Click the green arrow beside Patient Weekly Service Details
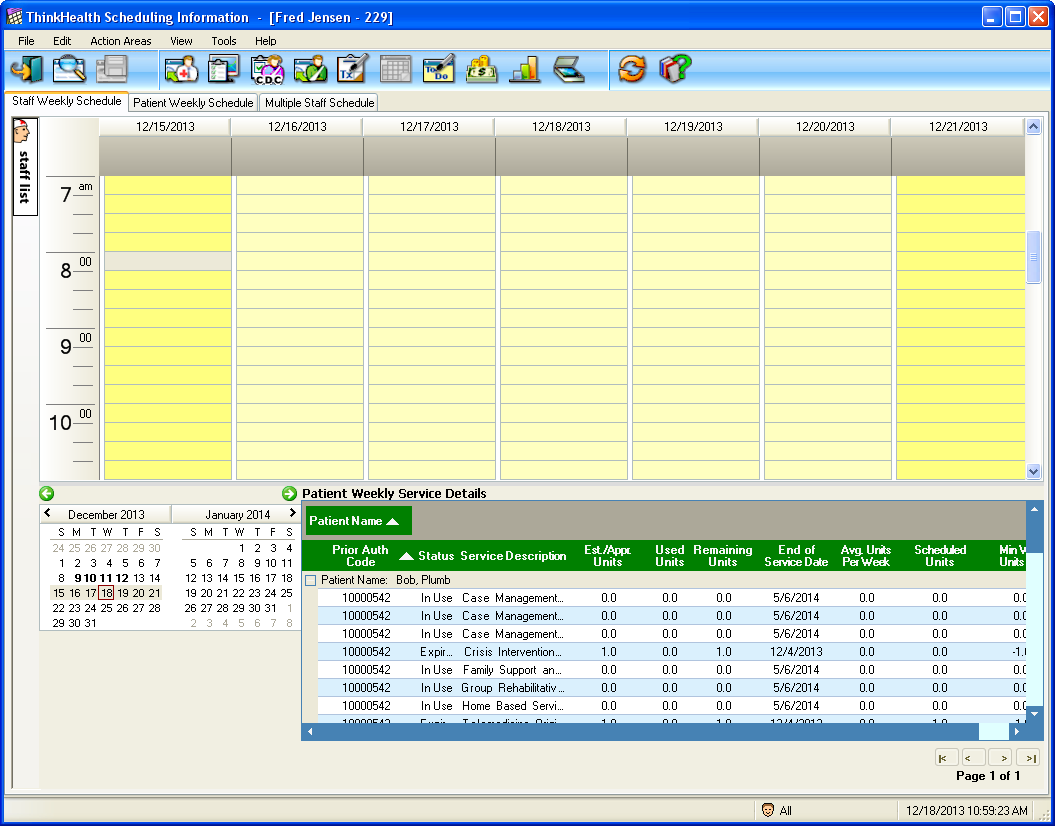1055x826 pixels. [289, 494]
